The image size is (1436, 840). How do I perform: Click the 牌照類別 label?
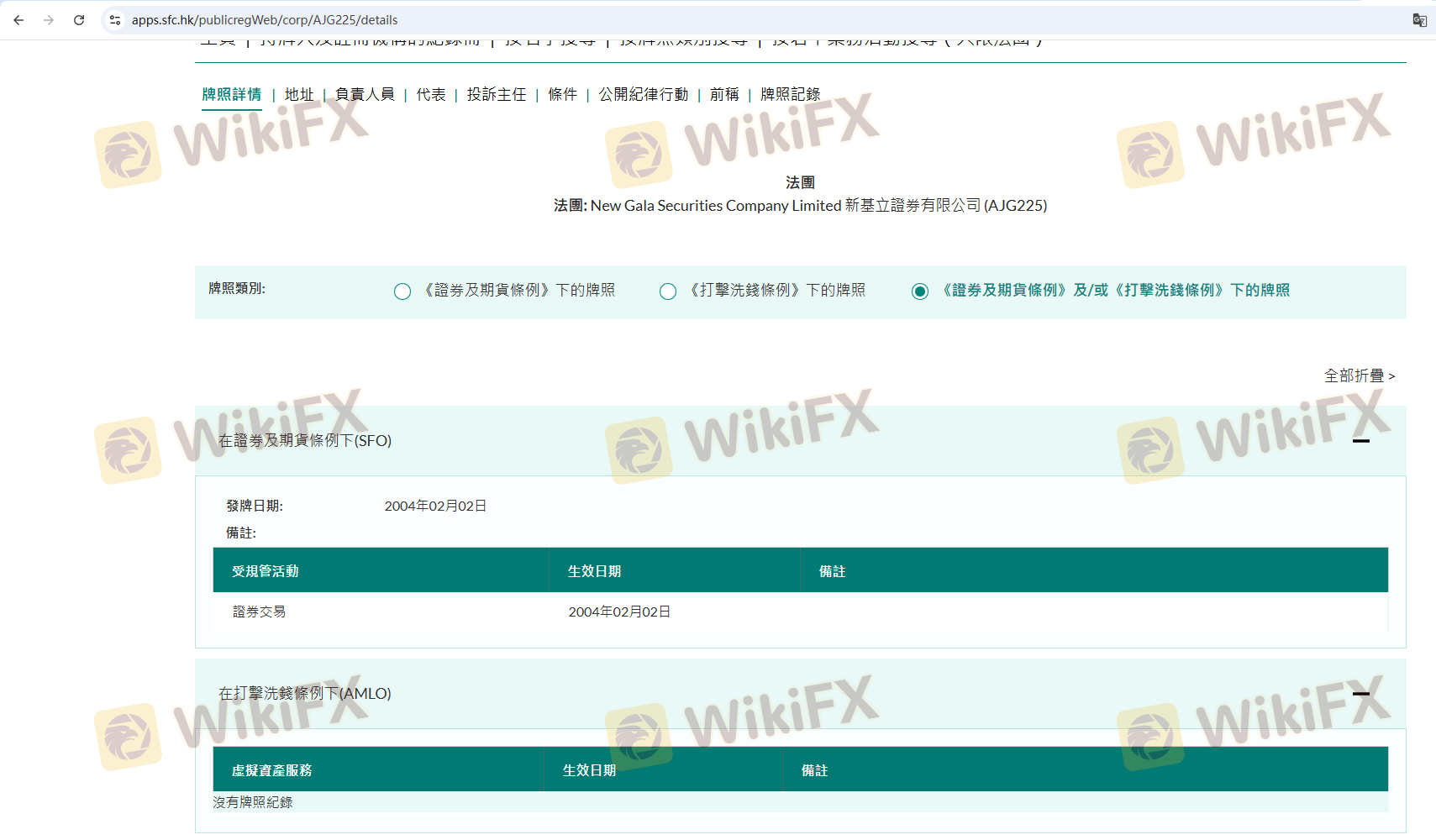pyautogui.click(x=237, y=288)
